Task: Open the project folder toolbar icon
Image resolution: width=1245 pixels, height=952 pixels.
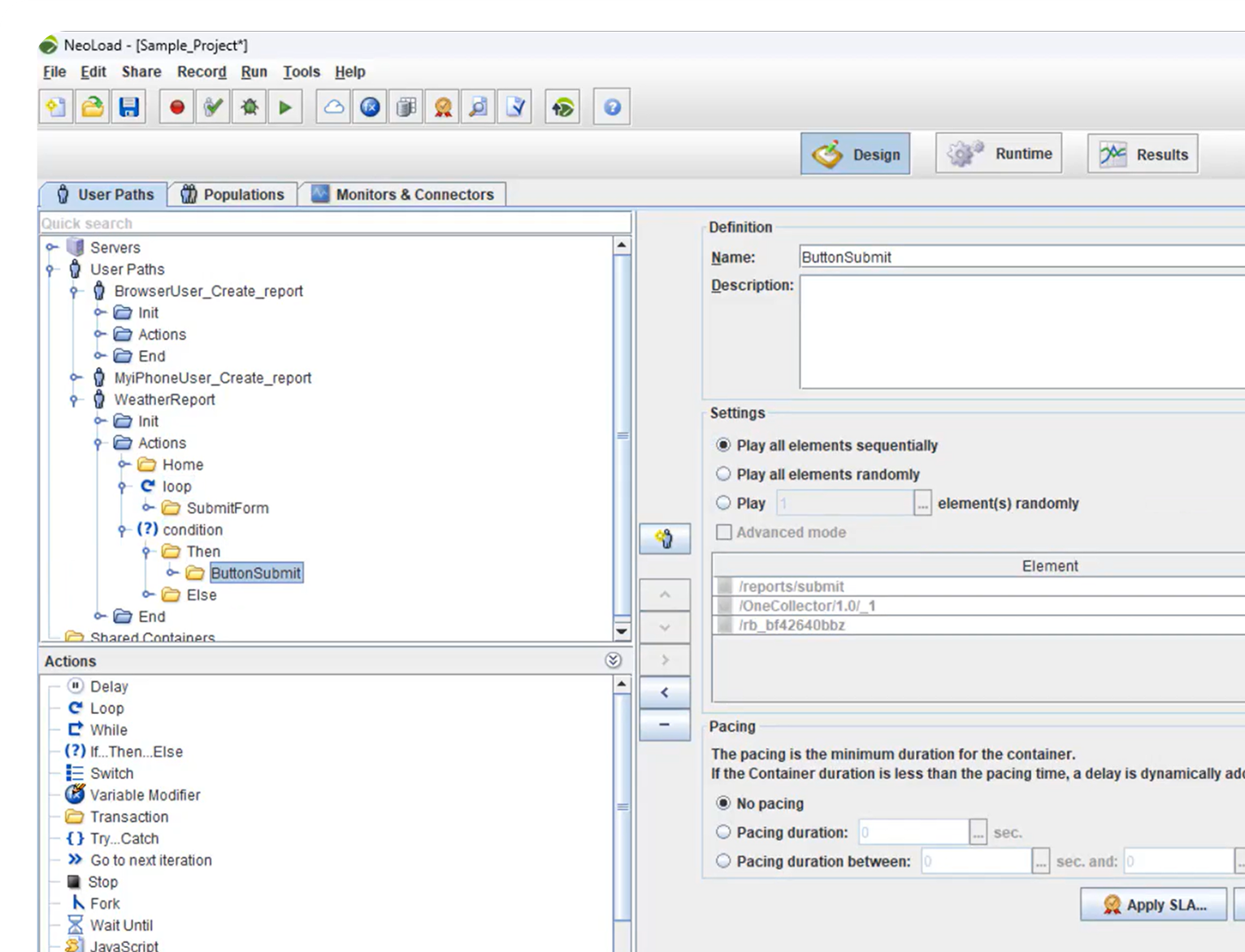Action: [x=93, y=107]
